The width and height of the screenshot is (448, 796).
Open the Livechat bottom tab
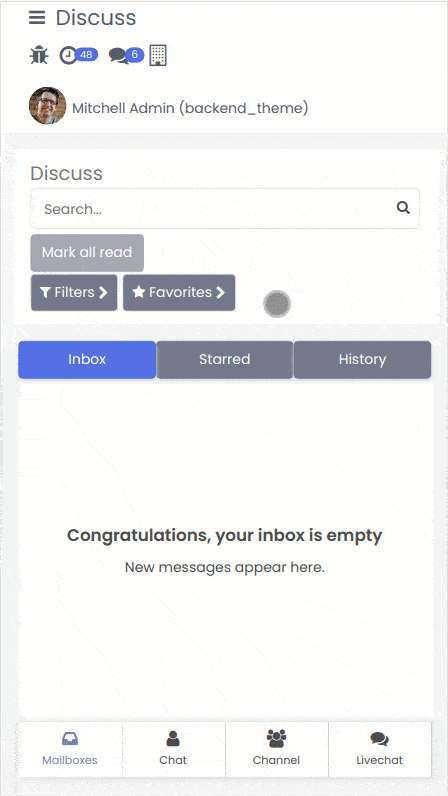pos(379,749)
